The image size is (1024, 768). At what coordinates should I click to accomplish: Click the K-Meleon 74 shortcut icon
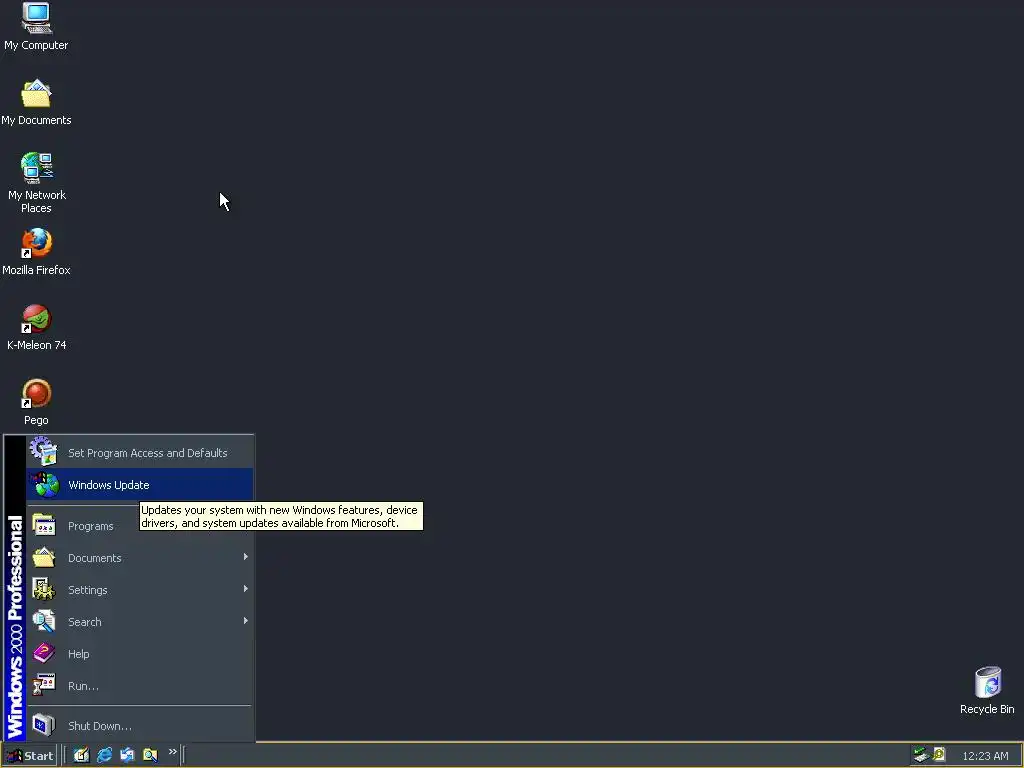pyautogui.click(x=37, y=327)
